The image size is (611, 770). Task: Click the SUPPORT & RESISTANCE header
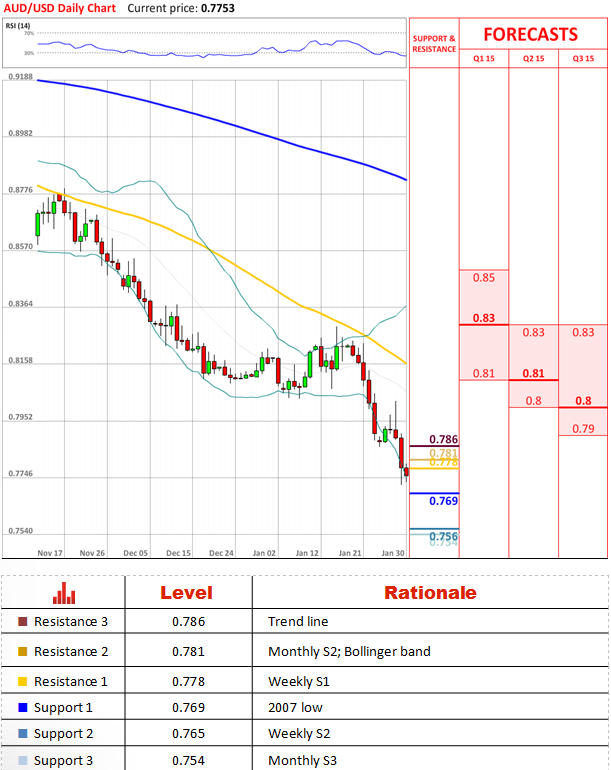tap(434, 44)
